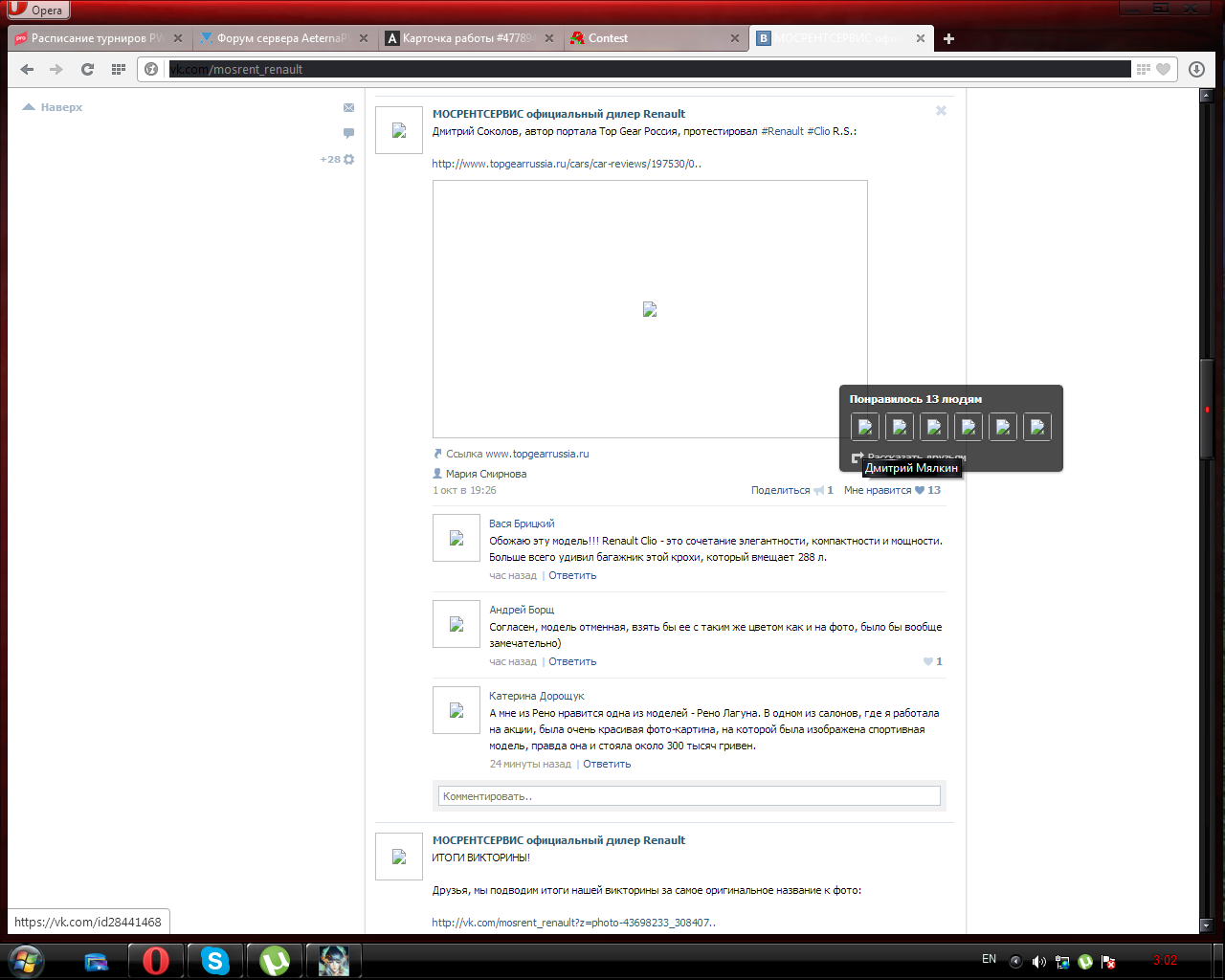The image size is (1225, 980).
Task: Open Skype from the taskbar
Action: 214,960
